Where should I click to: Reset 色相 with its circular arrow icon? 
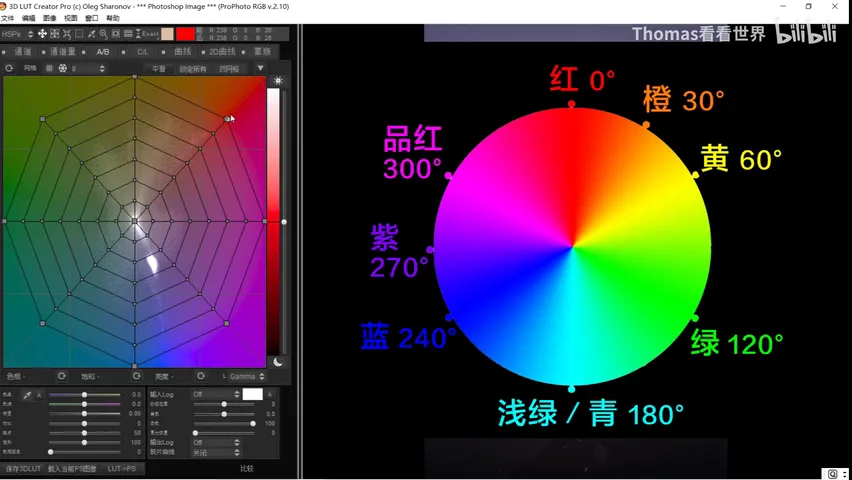(x=61, y=376)
